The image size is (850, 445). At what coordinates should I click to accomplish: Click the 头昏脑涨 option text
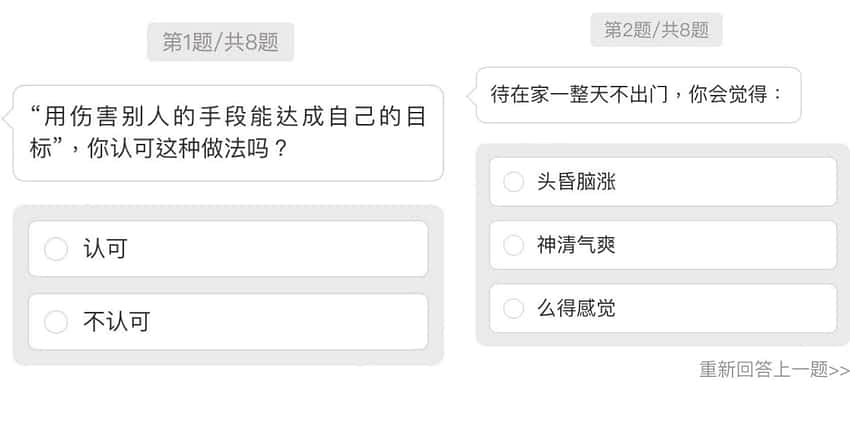point(576,182)
